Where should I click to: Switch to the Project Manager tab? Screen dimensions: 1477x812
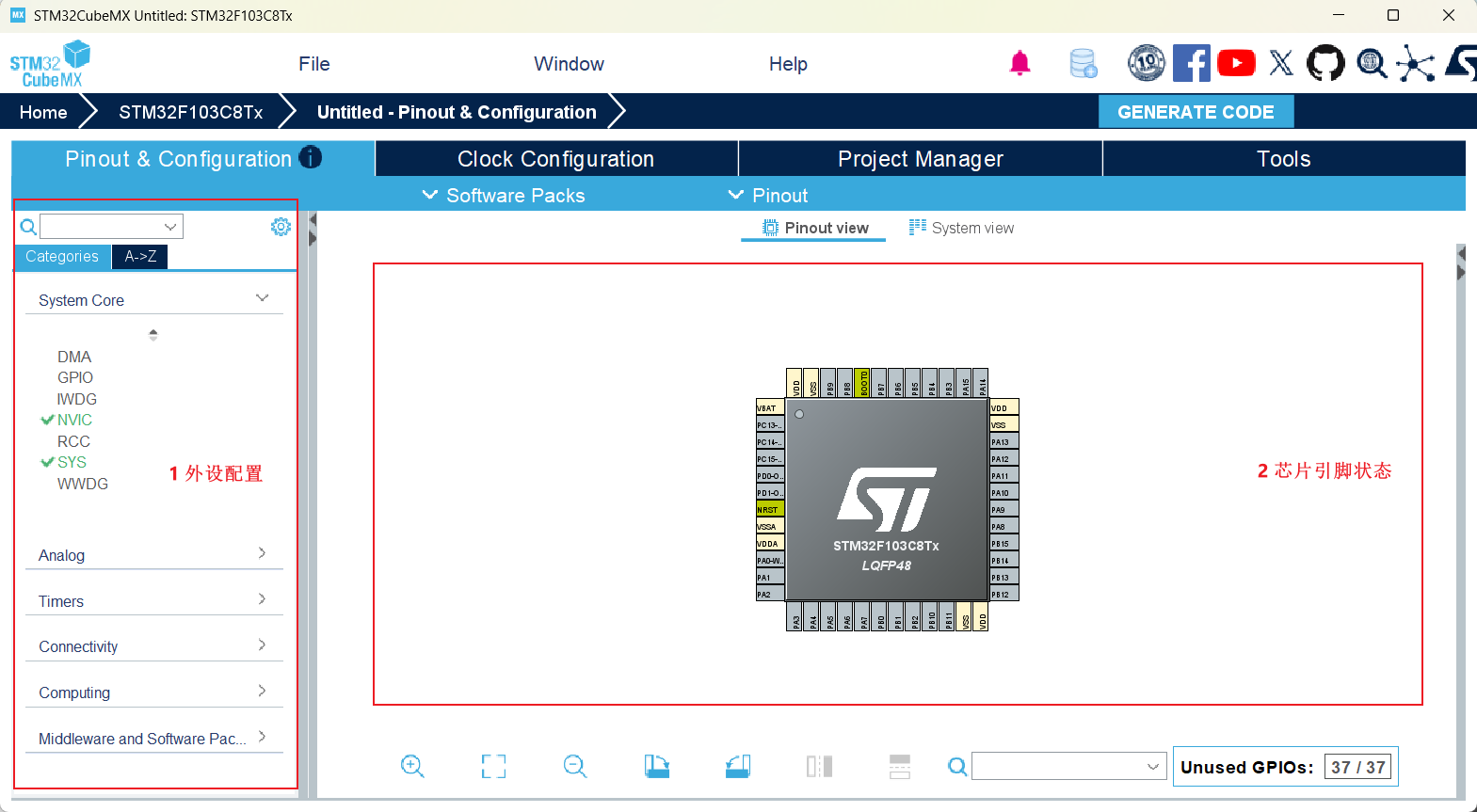[x=921, y=159]
